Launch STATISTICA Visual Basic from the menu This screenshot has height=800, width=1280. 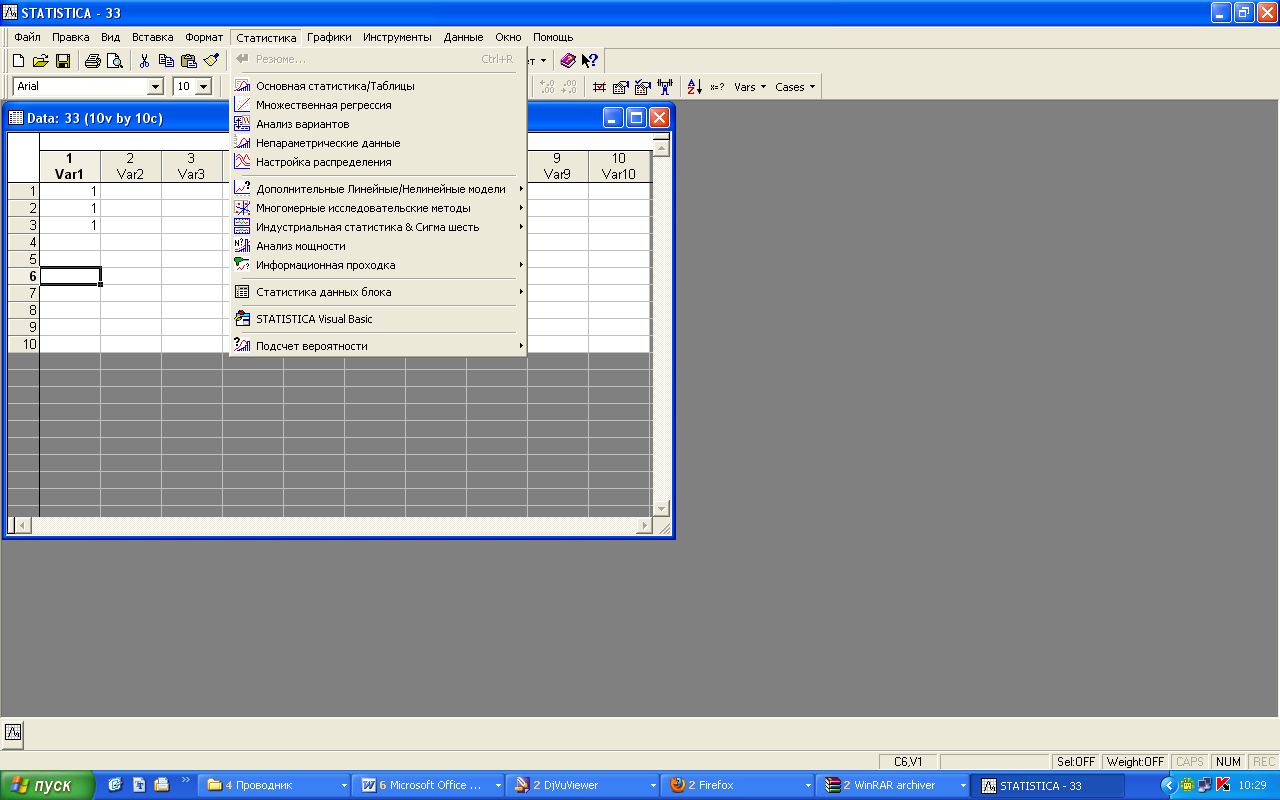[379, 319]
